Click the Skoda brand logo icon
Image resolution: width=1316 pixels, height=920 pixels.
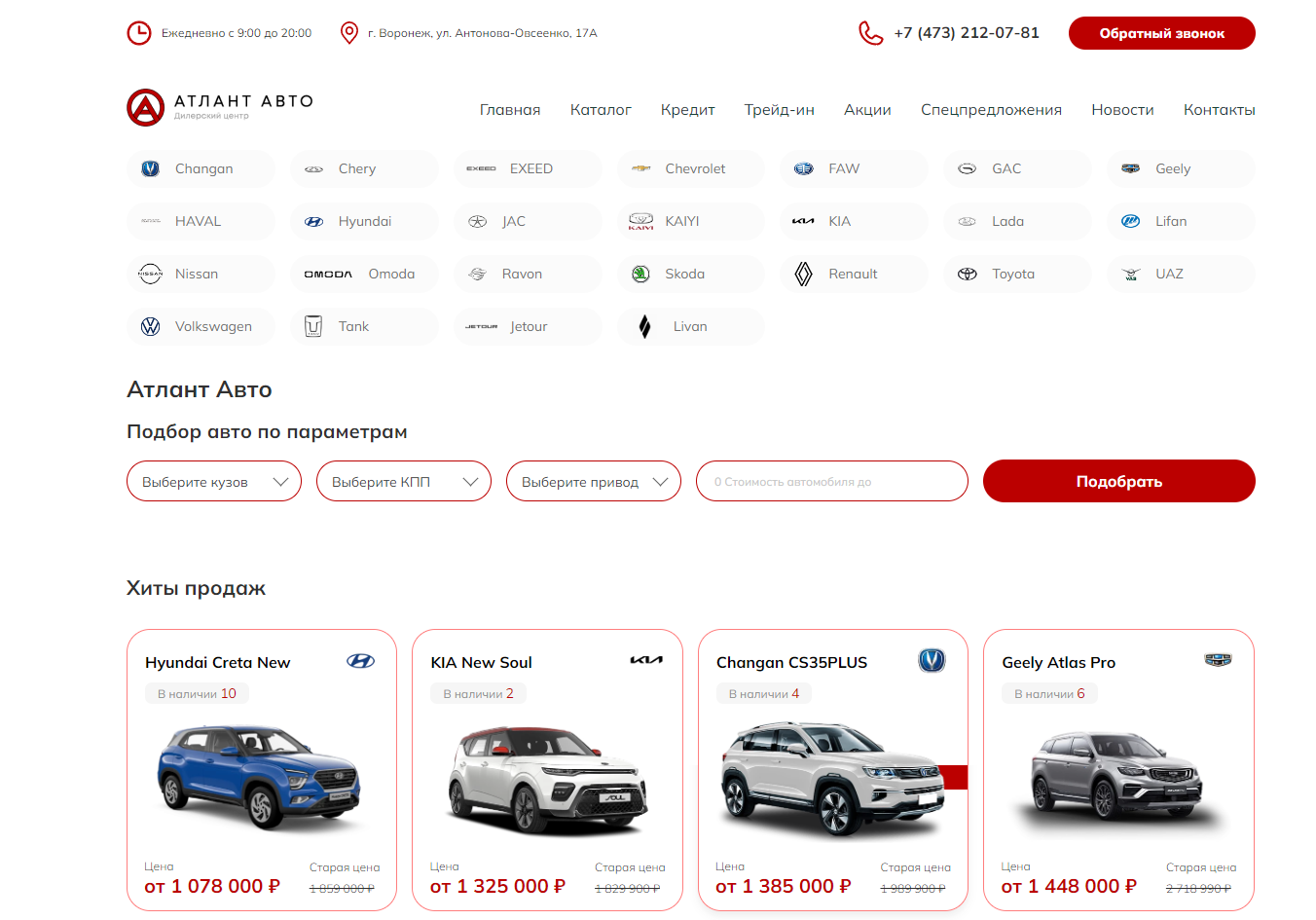pos(640,274)
